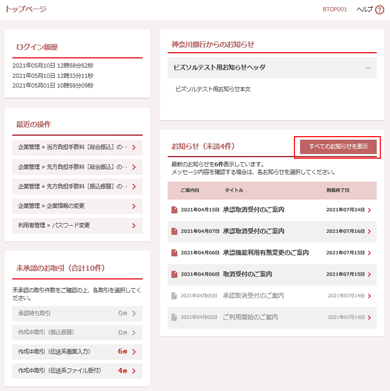Select 作成中取引（振込振替） entry
390x391 pixels.
tap(77, 332)
